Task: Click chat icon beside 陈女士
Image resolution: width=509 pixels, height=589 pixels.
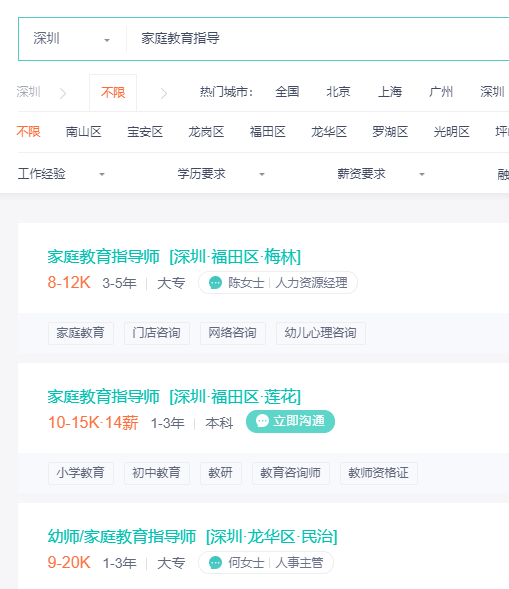Action: pos(216,282)
